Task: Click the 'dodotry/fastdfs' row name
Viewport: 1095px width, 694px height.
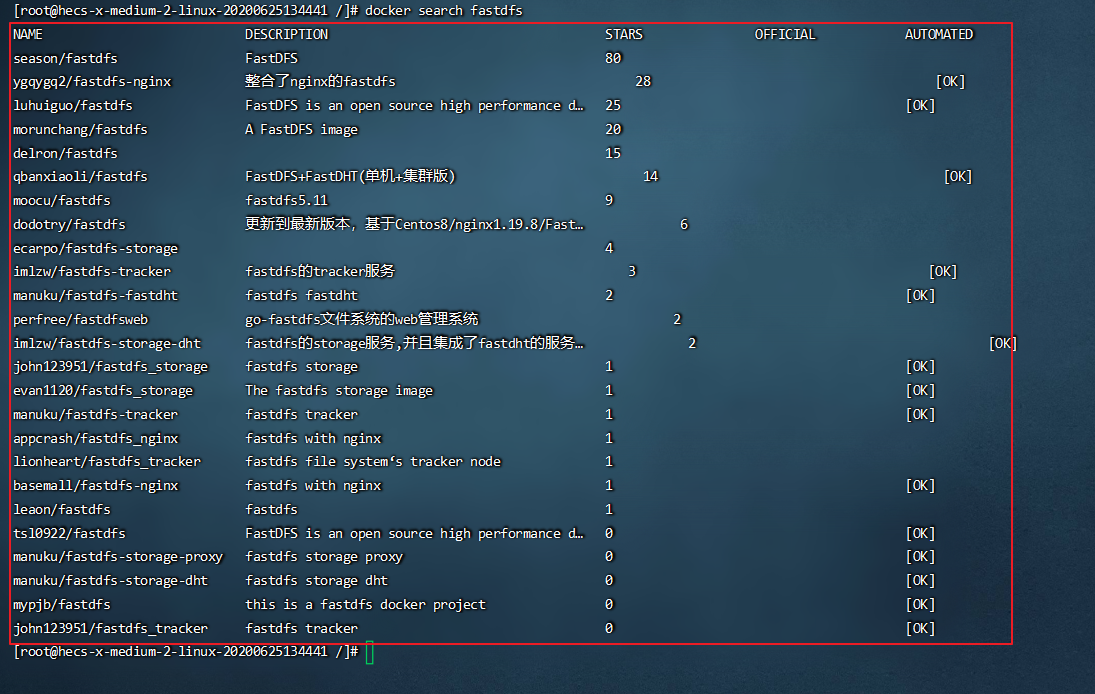Action: pos(69,224)
